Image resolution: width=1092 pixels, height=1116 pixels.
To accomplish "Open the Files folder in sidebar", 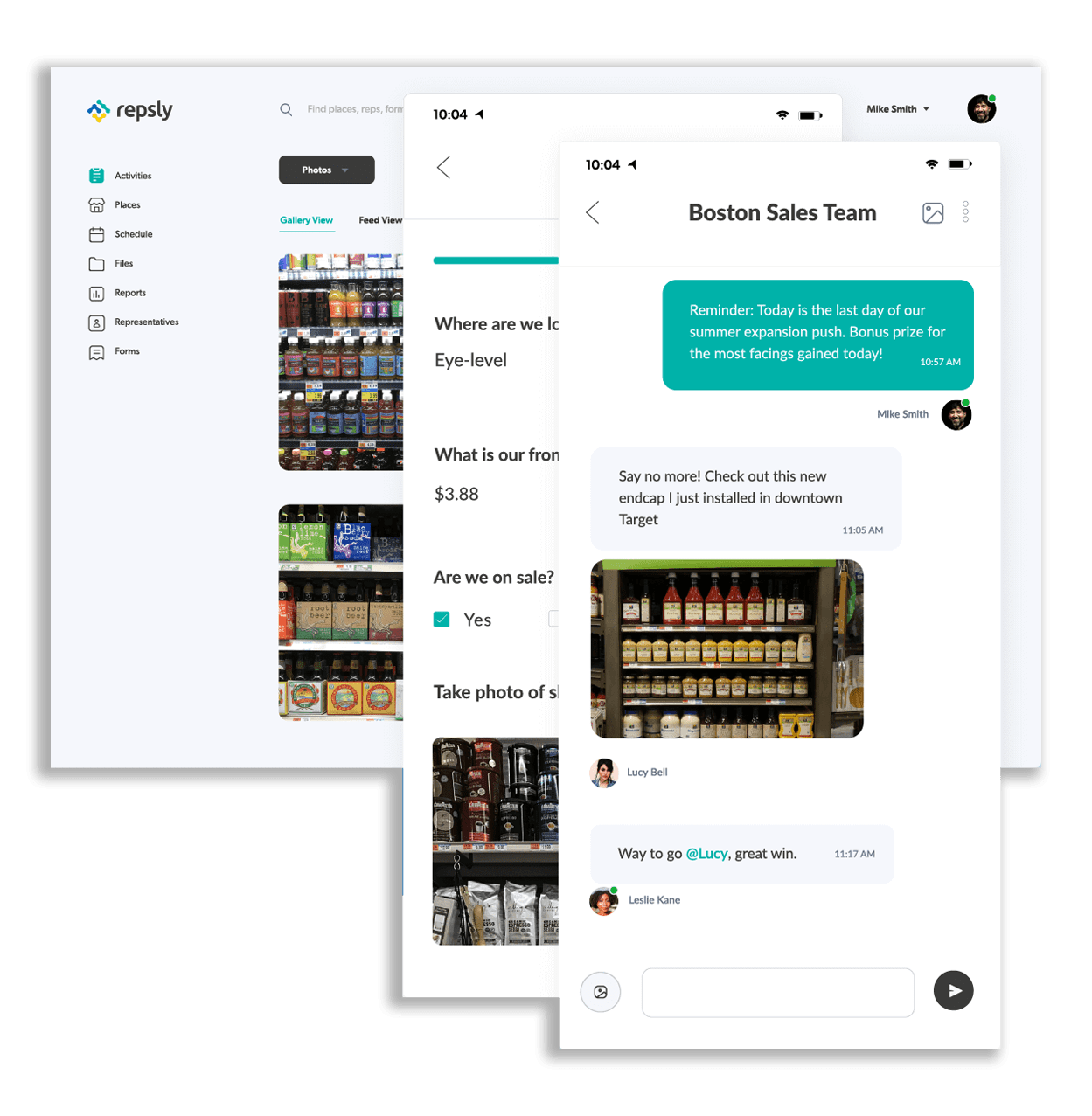I will [97, 264].
